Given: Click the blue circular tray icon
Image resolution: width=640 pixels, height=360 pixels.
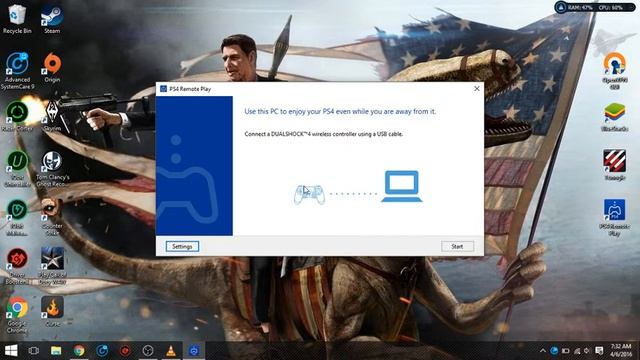Looking at the screenshot, I should (554, 351).
